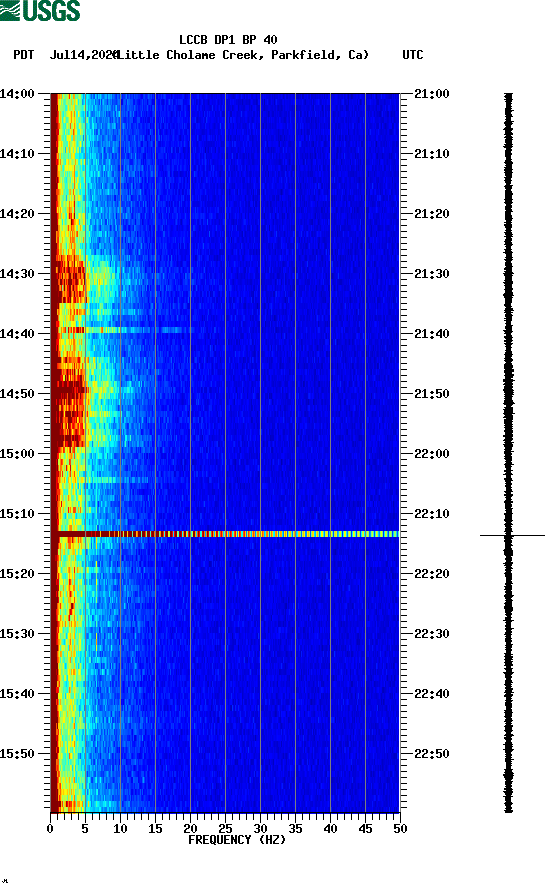
Task: Click 'Little Cholame Creek, Parkfield, Ca' location text
Action: point(242,55)
